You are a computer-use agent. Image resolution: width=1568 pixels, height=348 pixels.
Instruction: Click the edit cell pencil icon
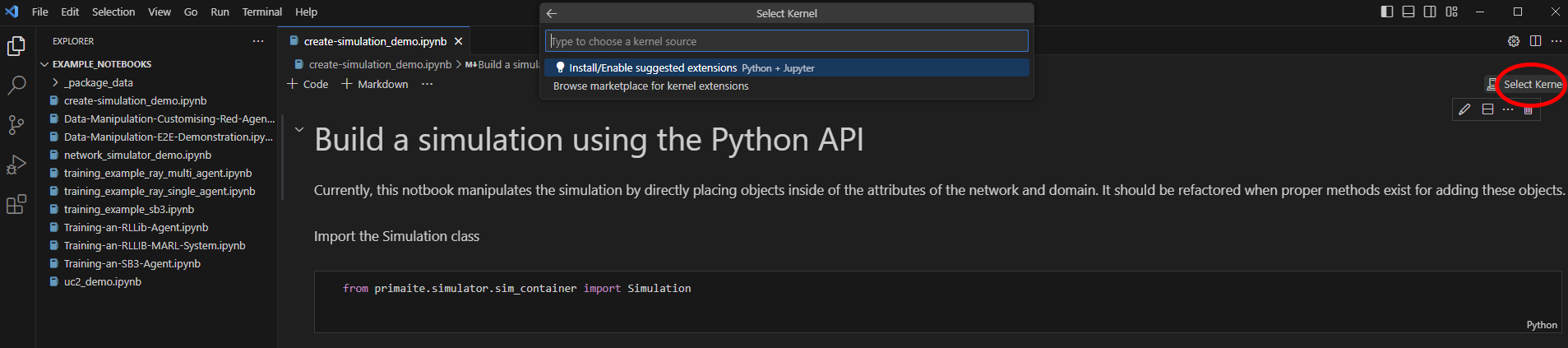coord(1464,109)
